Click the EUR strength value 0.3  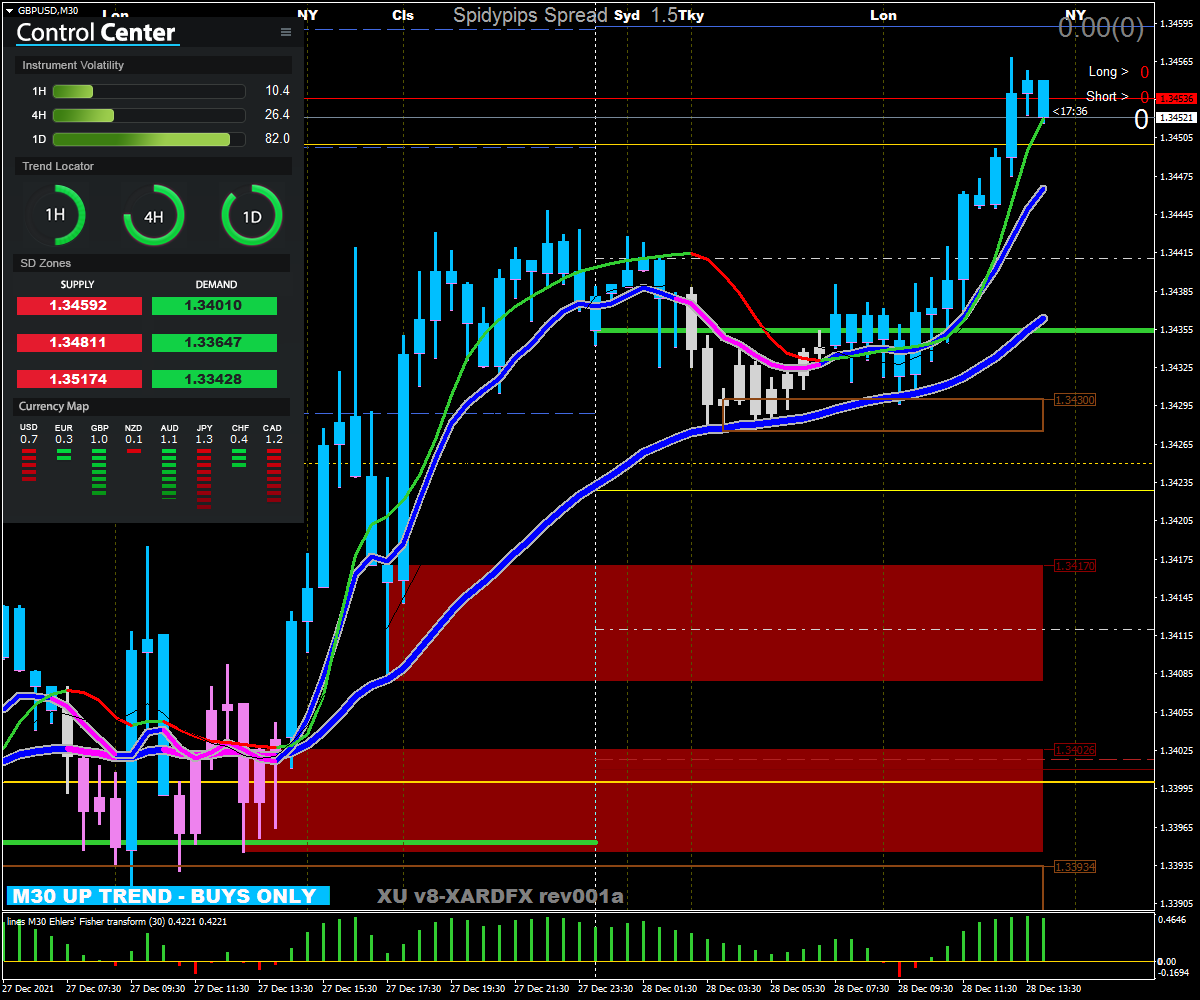pyautogui.click(x=64, y=439)
